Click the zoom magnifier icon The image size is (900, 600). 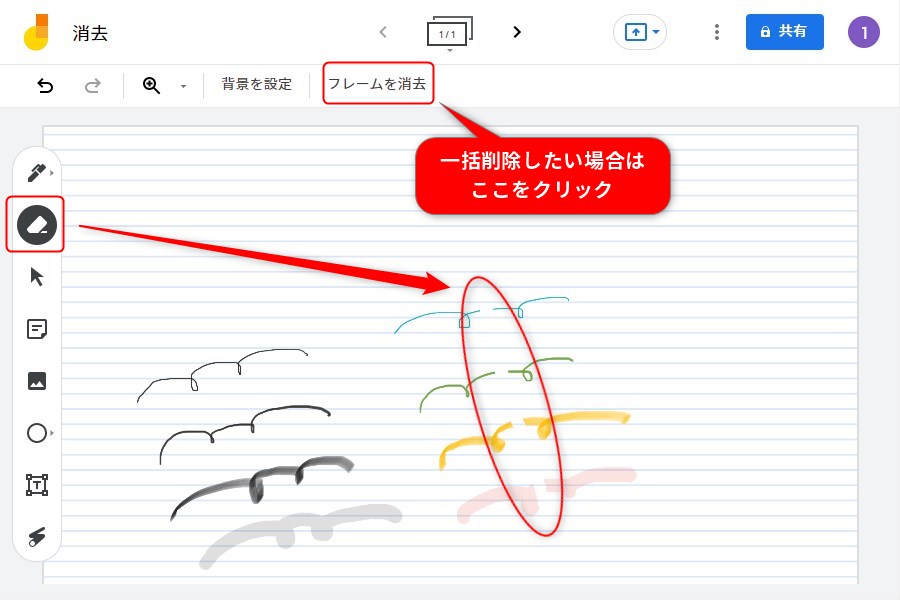pyautogui.click(x=151, y=85)
